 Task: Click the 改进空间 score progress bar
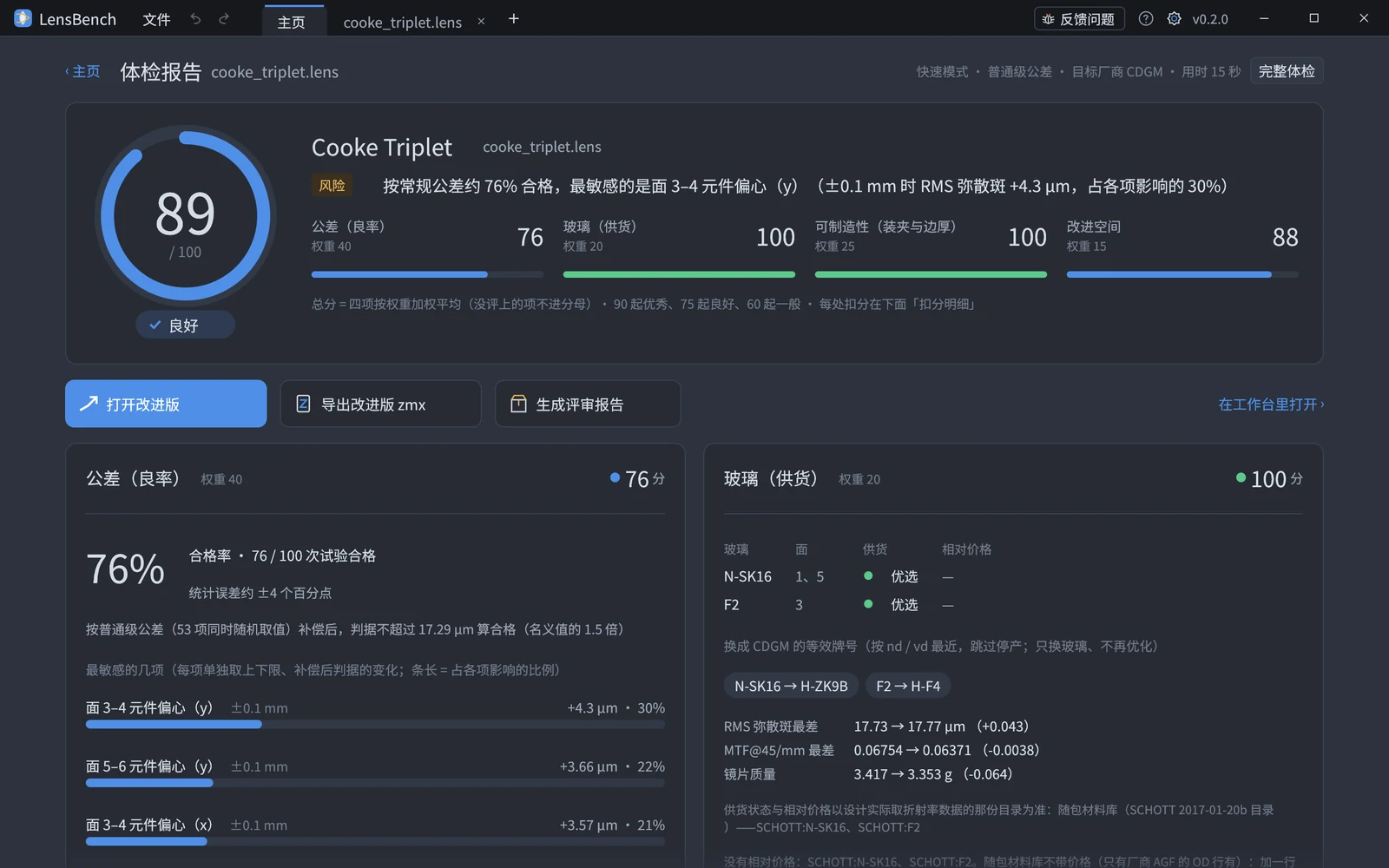pyautogui.click(x=1182, y=274)
